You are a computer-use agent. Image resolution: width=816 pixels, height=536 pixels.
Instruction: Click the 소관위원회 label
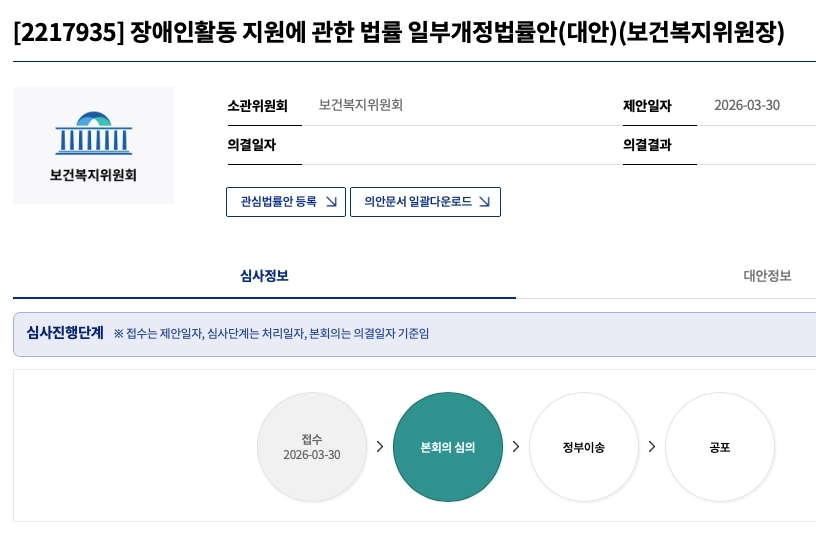(258, 106)
